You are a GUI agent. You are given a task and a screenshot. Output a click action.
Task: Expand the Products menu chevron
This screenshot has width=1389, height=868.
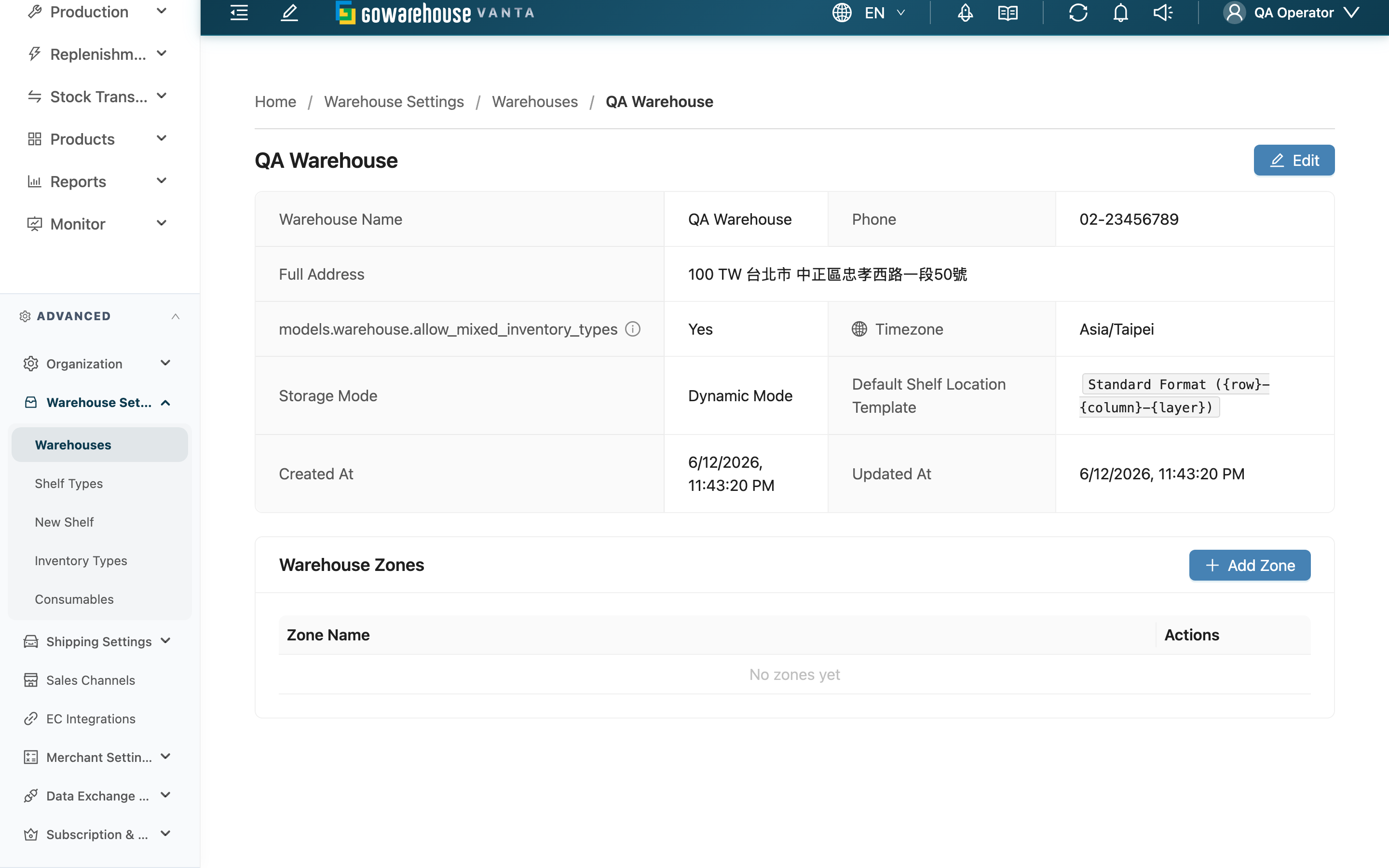pos(162,138)
